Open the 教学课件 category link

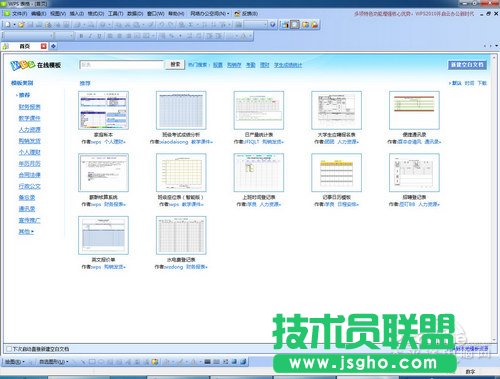29,118
